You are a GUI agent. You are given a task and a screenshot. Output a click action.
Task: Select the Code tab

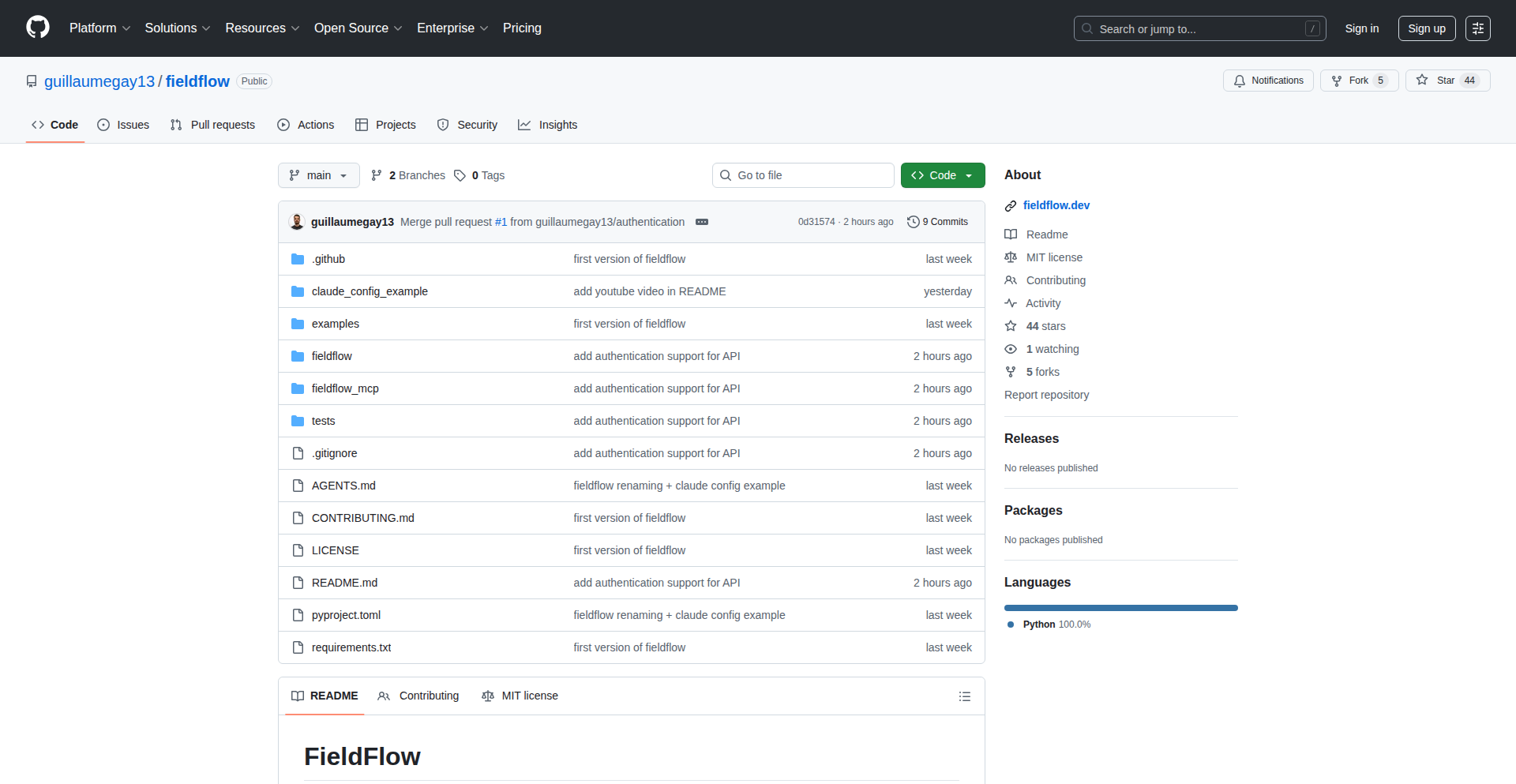pyautogui.click(x=54, y=125)
